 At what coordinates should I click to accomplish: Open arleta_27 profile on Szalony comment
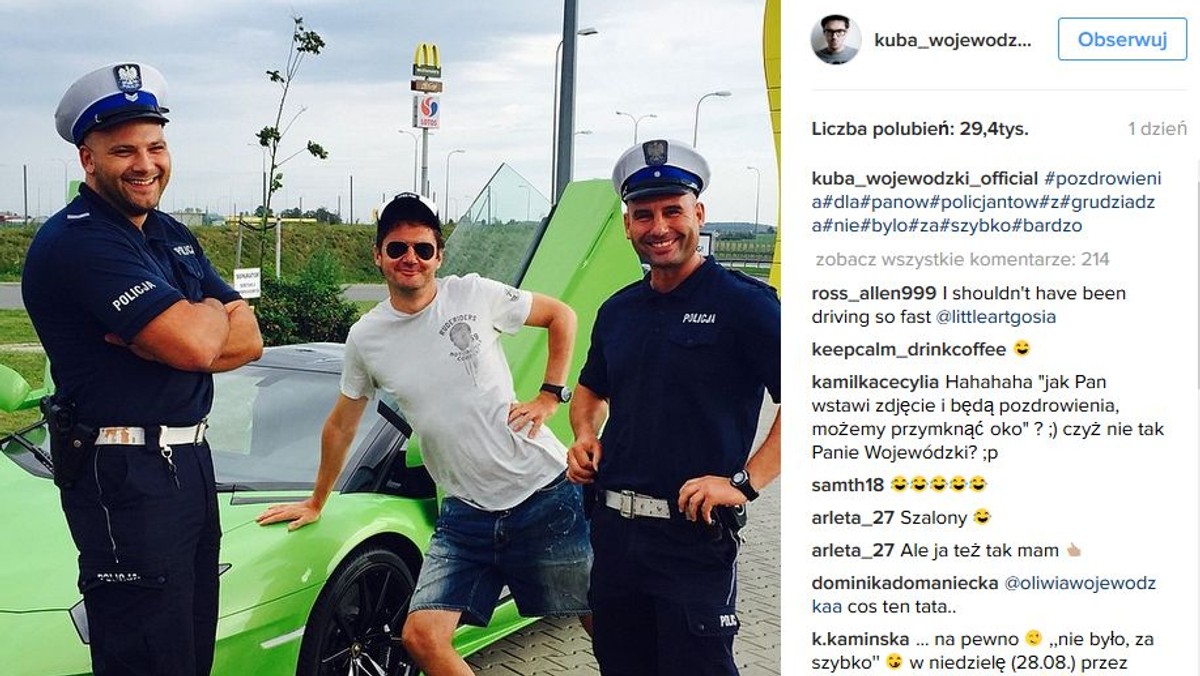(x=852, y=517)
